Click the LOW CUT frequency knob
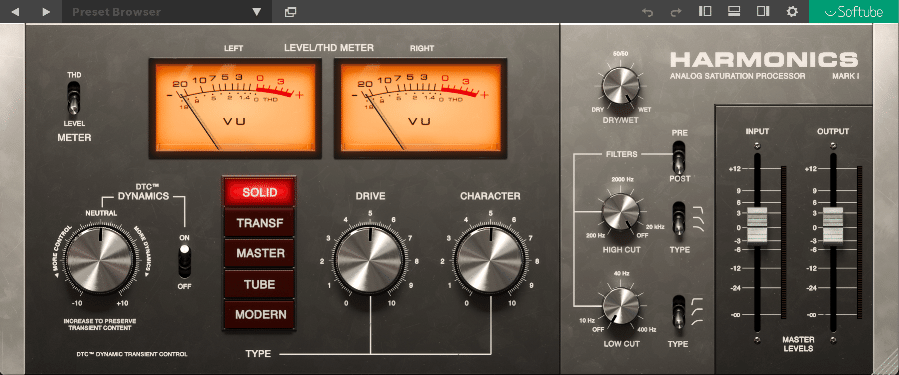 (620, 306)
